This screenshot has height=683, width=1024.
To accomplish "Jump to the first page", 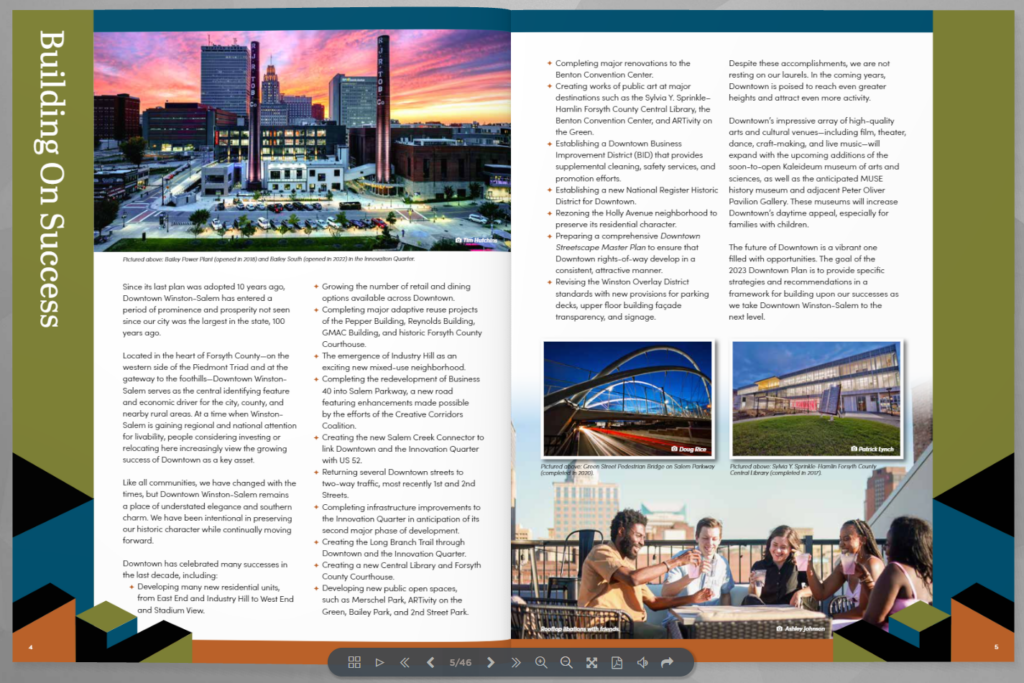I will [405, 662].
